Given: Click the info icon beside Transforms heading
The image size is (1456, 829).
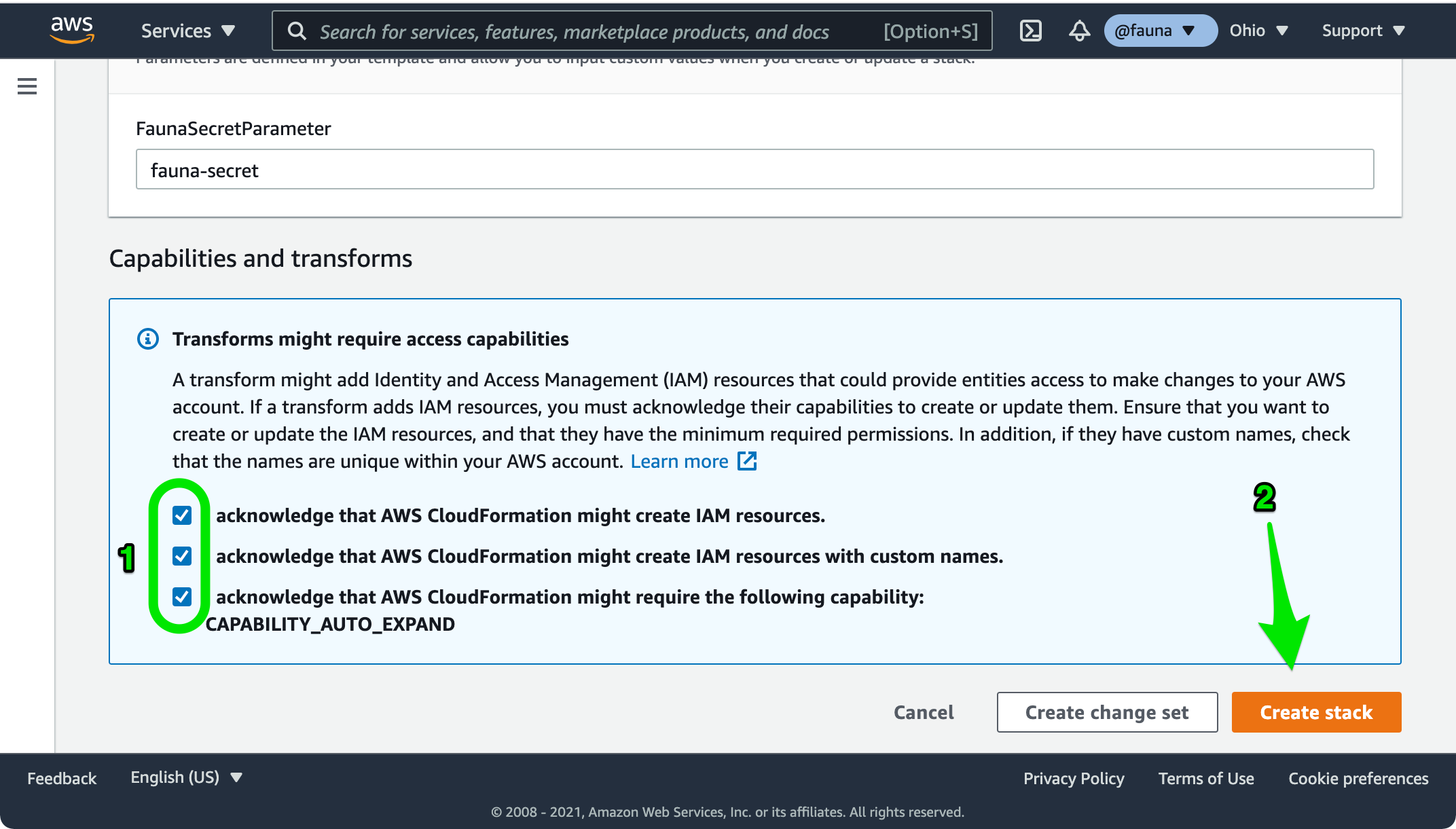Looking at the screenshot, I should click(148, 338).
